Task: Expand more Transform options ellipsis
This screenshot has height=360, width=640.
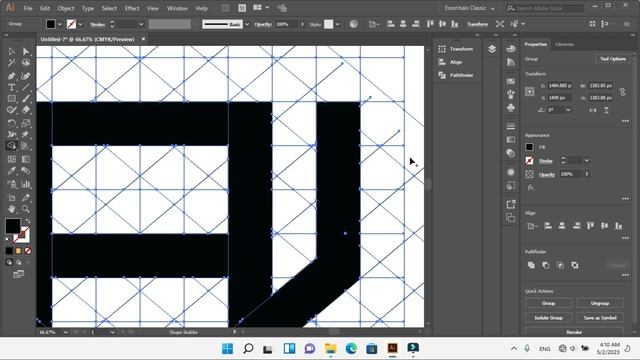Action: pyautogui.click(x=625, y=121)
